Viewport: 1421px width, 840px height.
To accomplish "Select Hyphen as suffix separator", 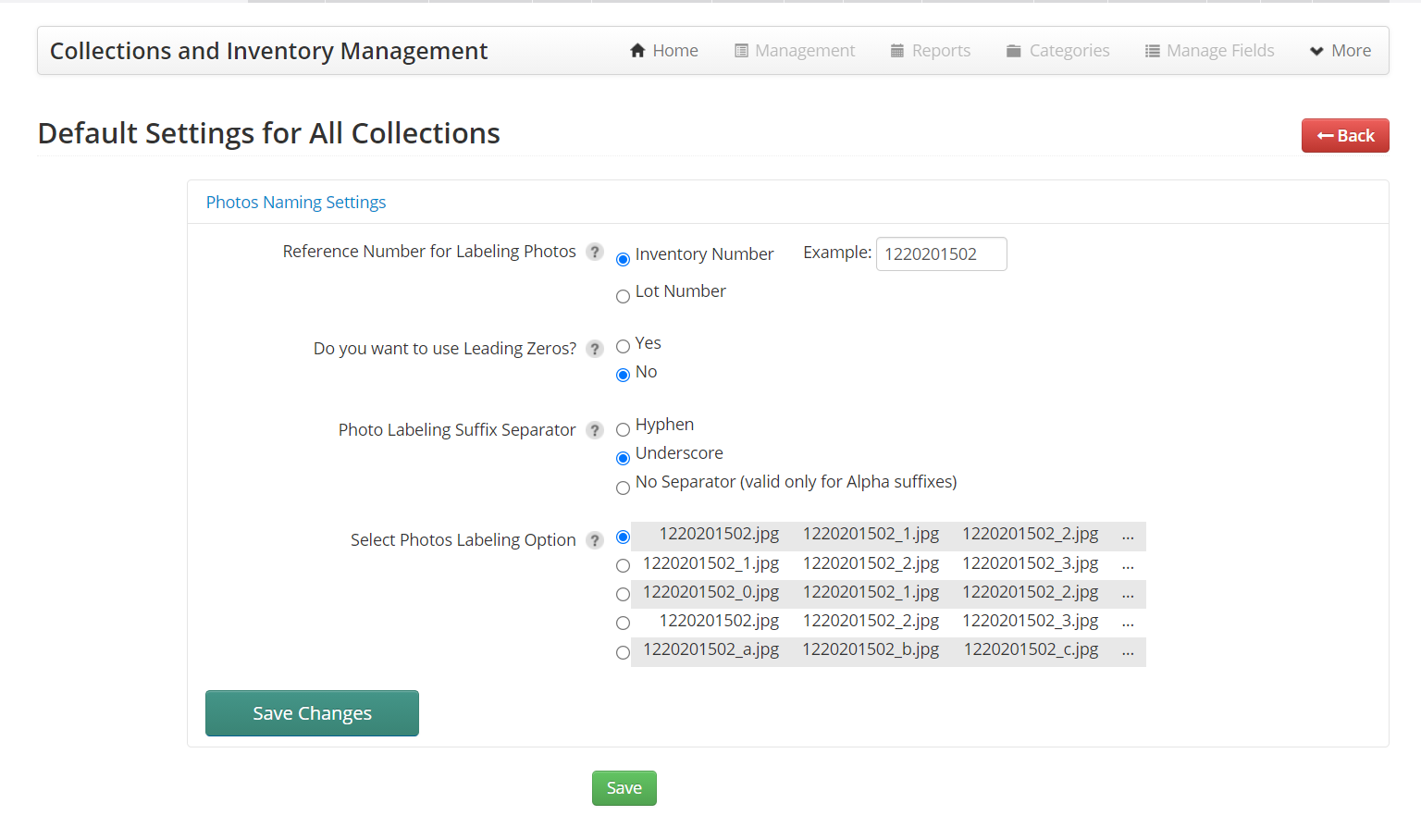I will (623, 429).
